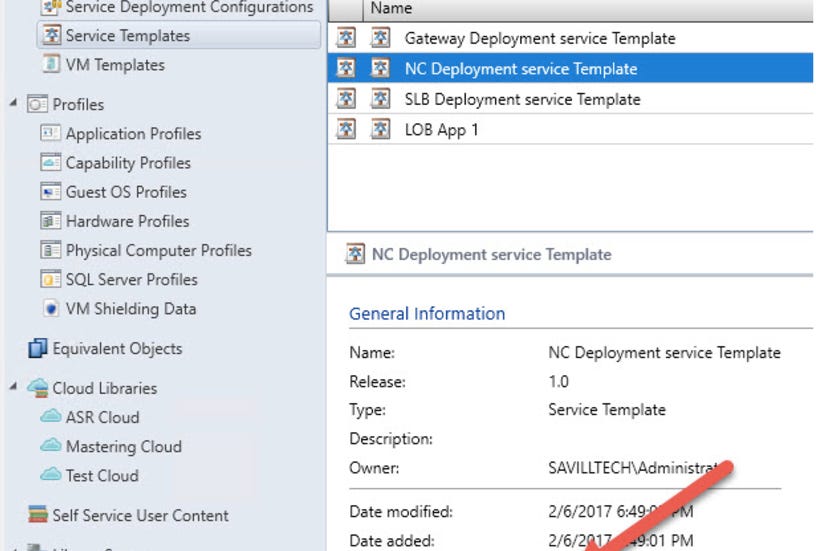
Task: Select Gateway Deployment service Template row
Action: tap(570, 38)
